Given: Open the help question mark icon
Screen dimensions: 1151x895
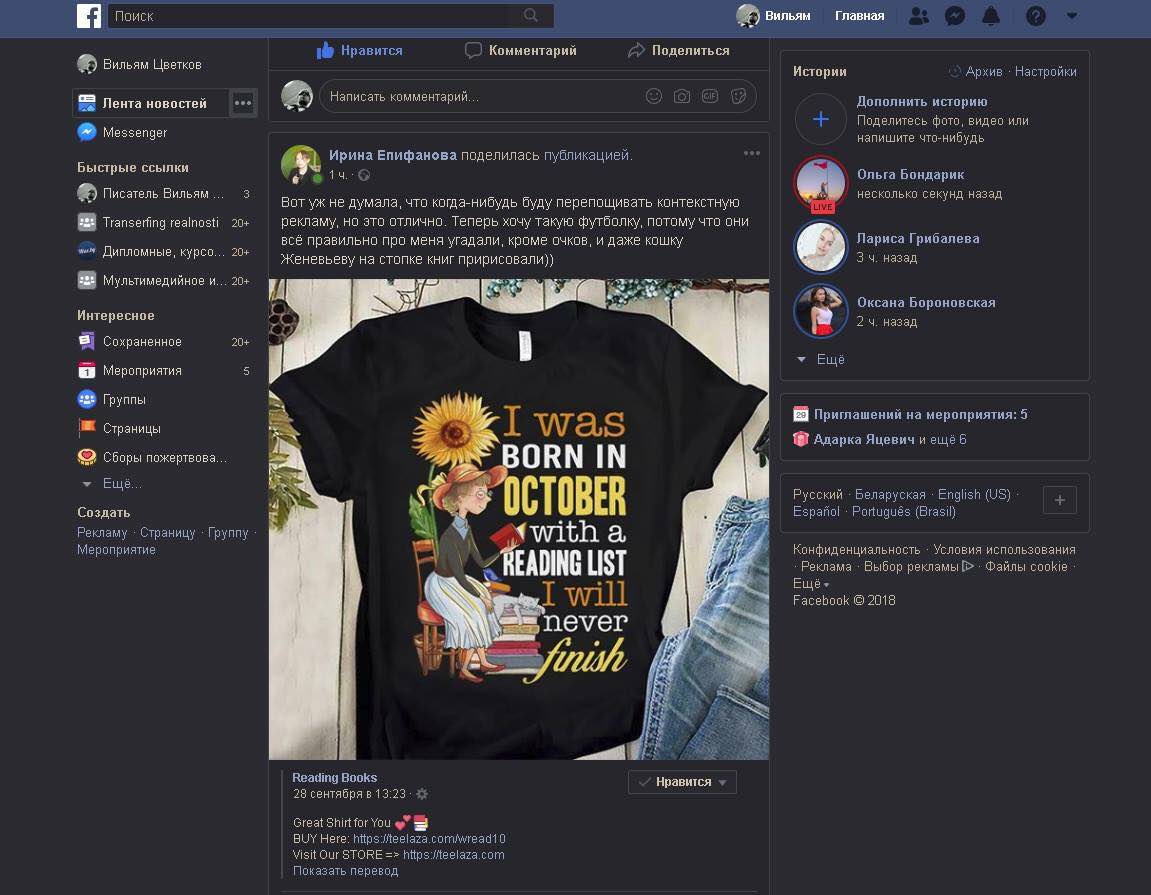Looking at the screenshot, I should pyautogui.click(x=1036, y=15).
